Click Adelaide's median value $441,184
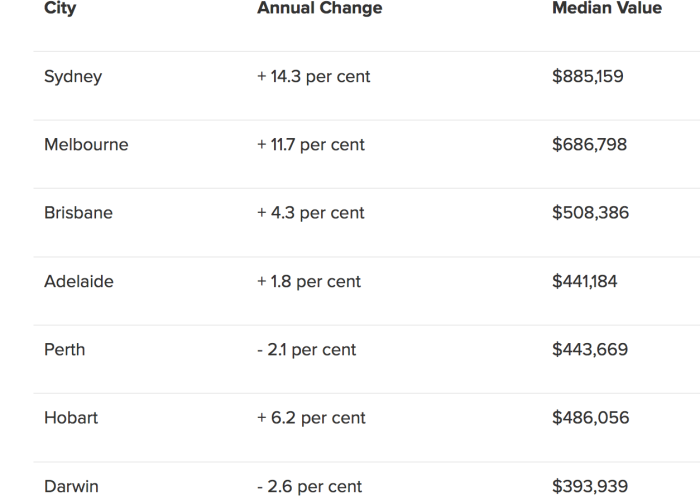This screenshot has height=500, width=700. (x=584, y=281)
